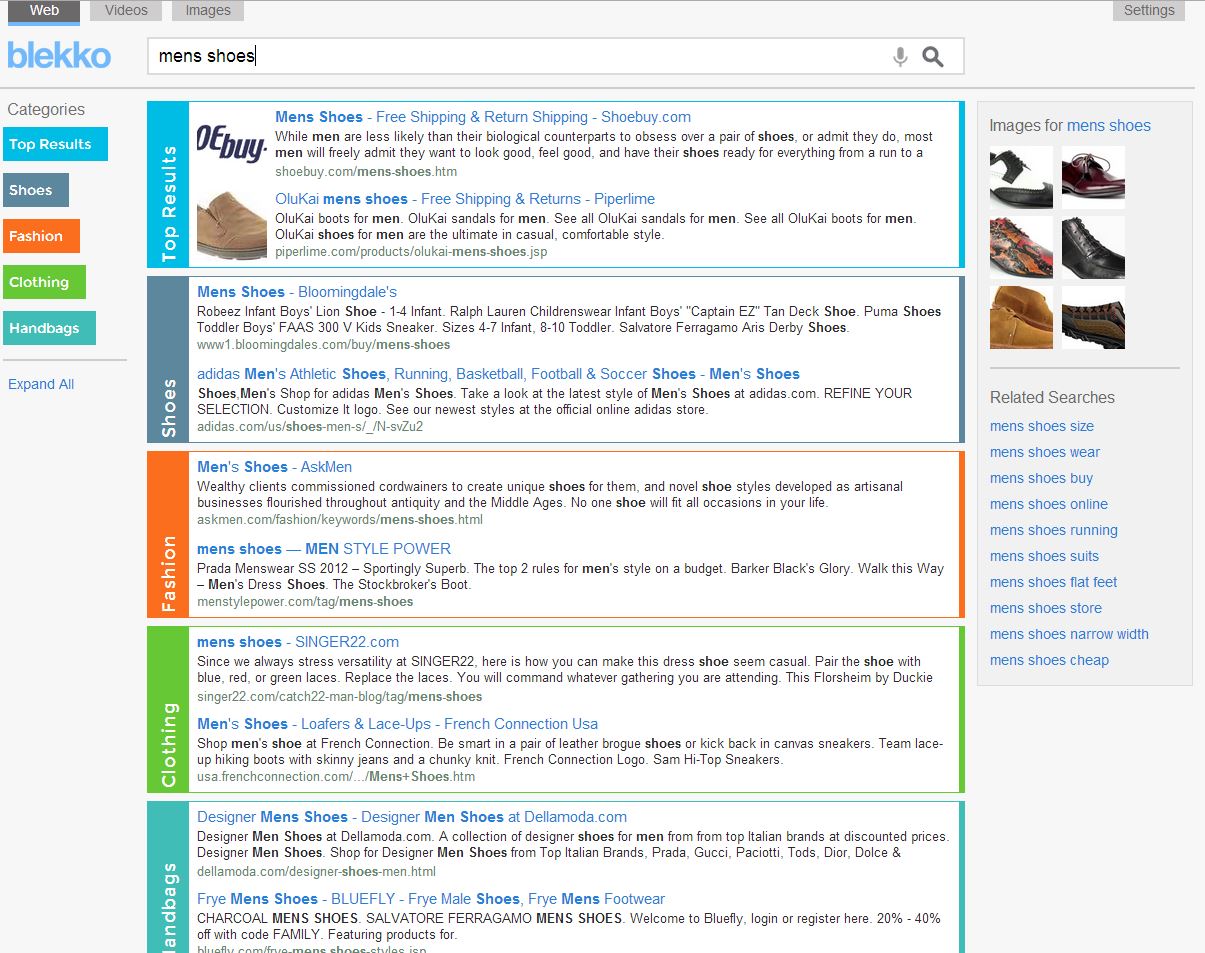This screenshot has width=1205, height=953.
Task: Click the magnifying glass search icon
Action: (x=933, y=57)
